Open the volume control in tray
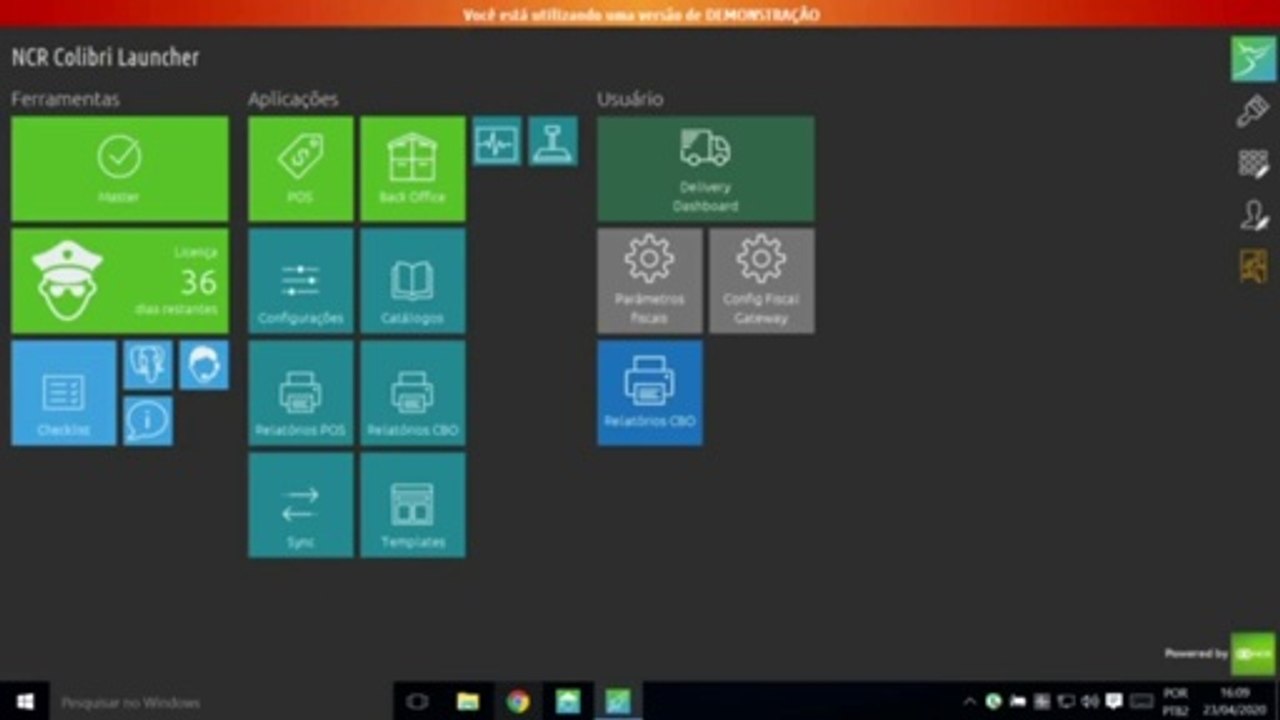 [x=1090, y=702]
